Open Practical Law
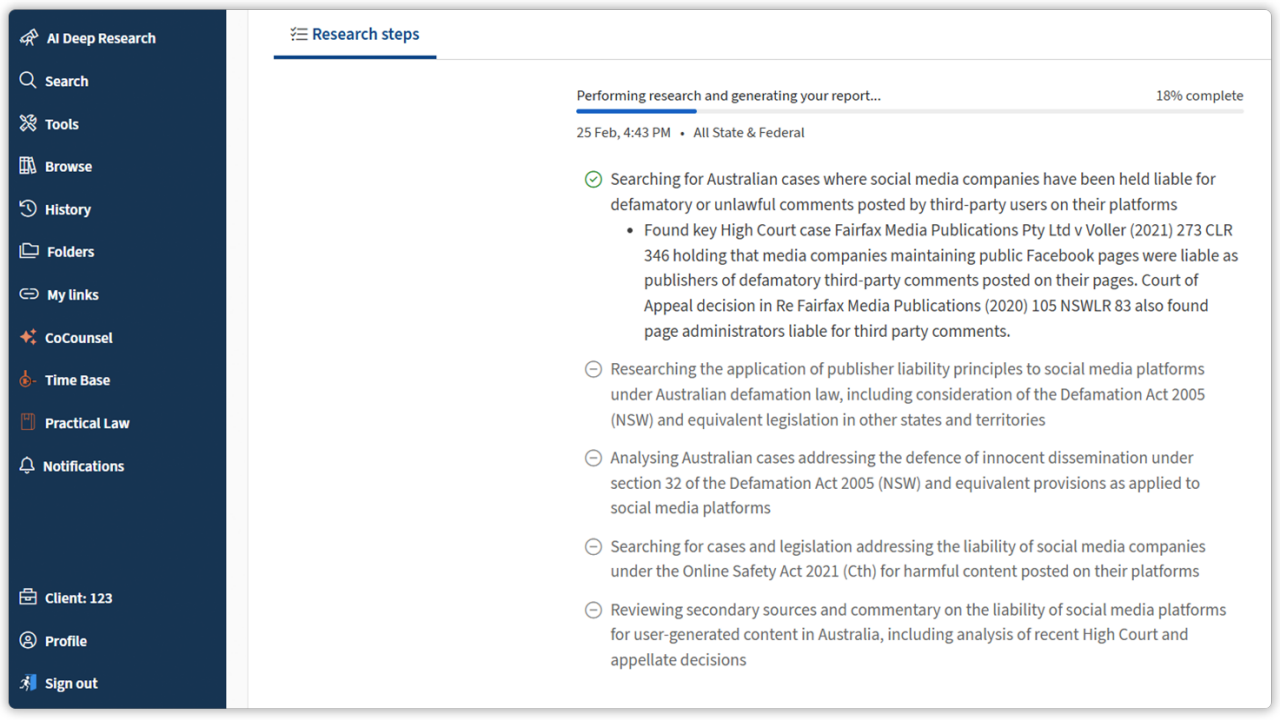This screenshot has height=720, width=1280. click(87, 422)
